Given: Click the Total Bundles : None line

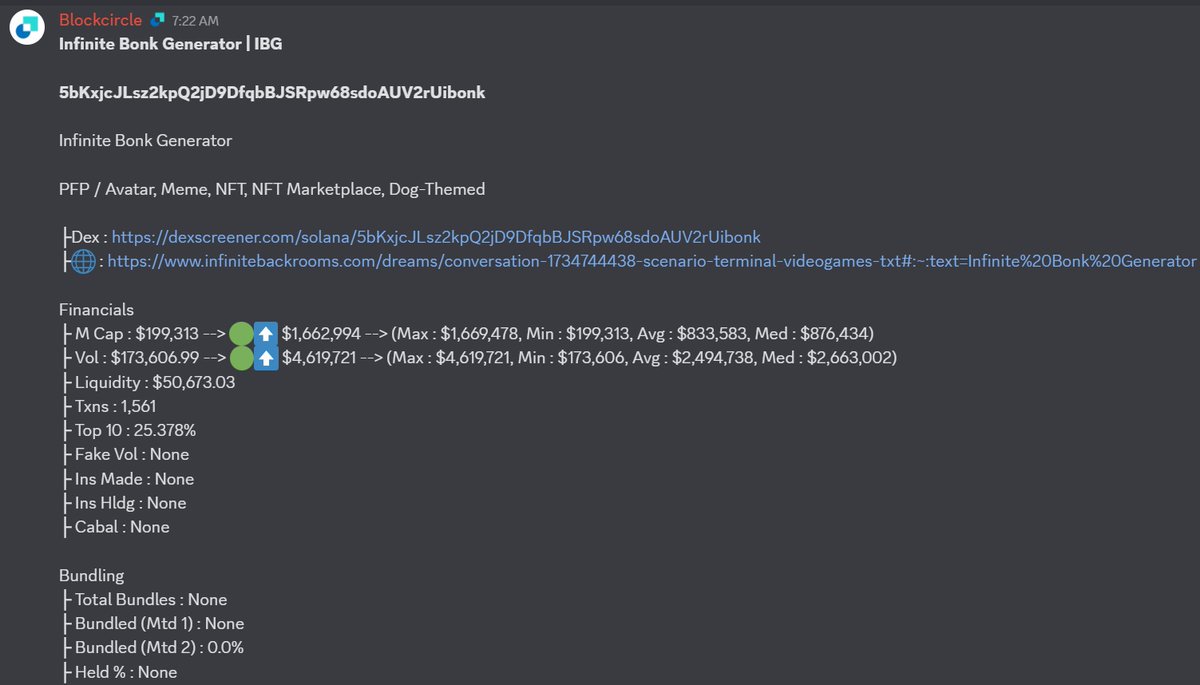Looking at the screenshot, I should [x=144, y=599].
